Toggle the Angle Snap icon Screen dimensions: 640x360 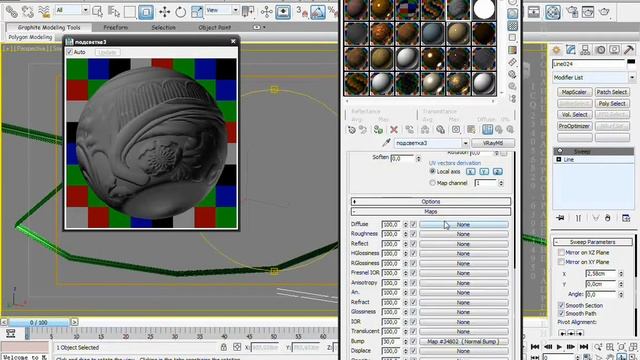(318, 12)
